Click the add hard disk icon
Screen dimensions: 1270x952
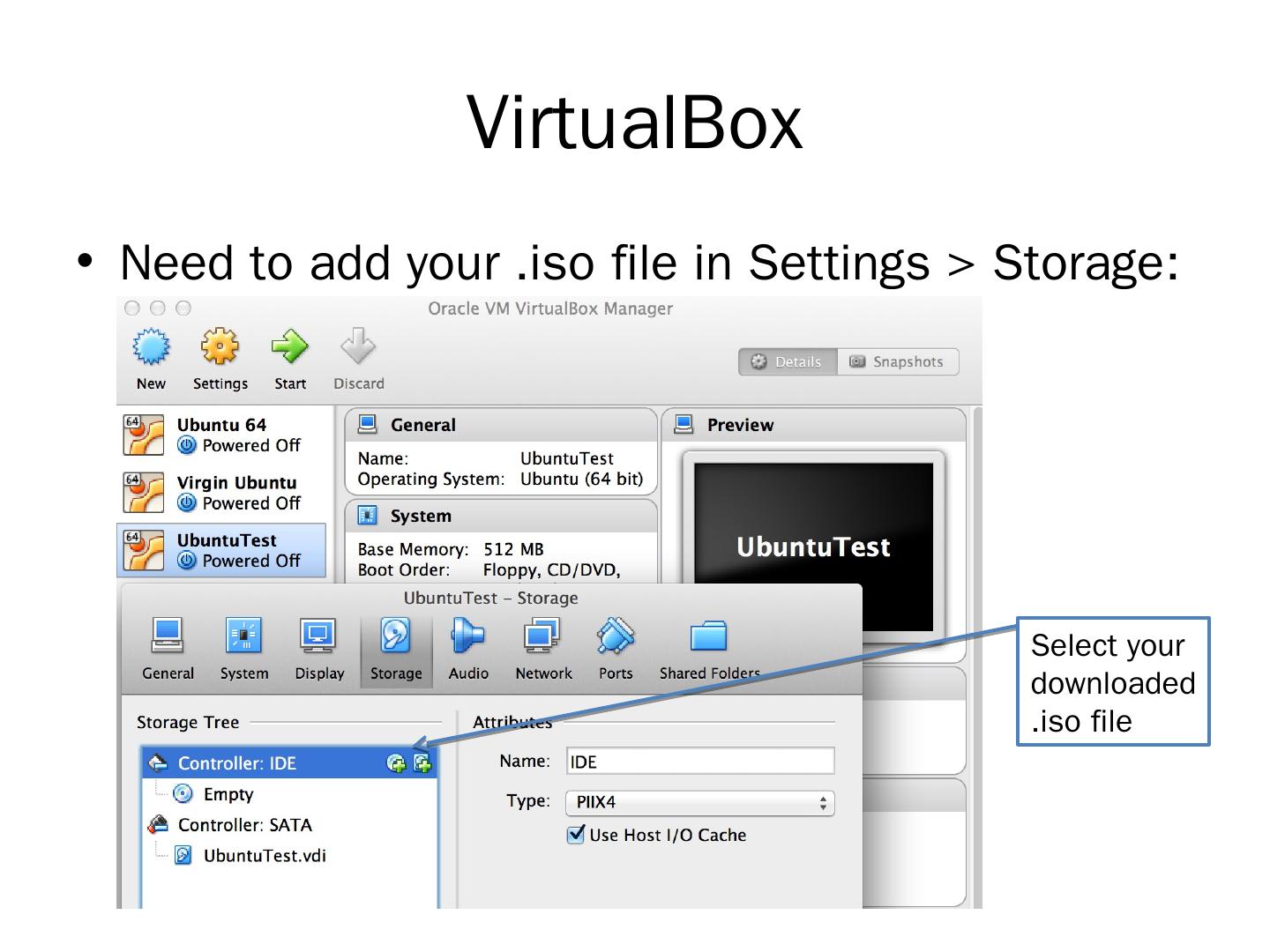click(x=422, y=763)
